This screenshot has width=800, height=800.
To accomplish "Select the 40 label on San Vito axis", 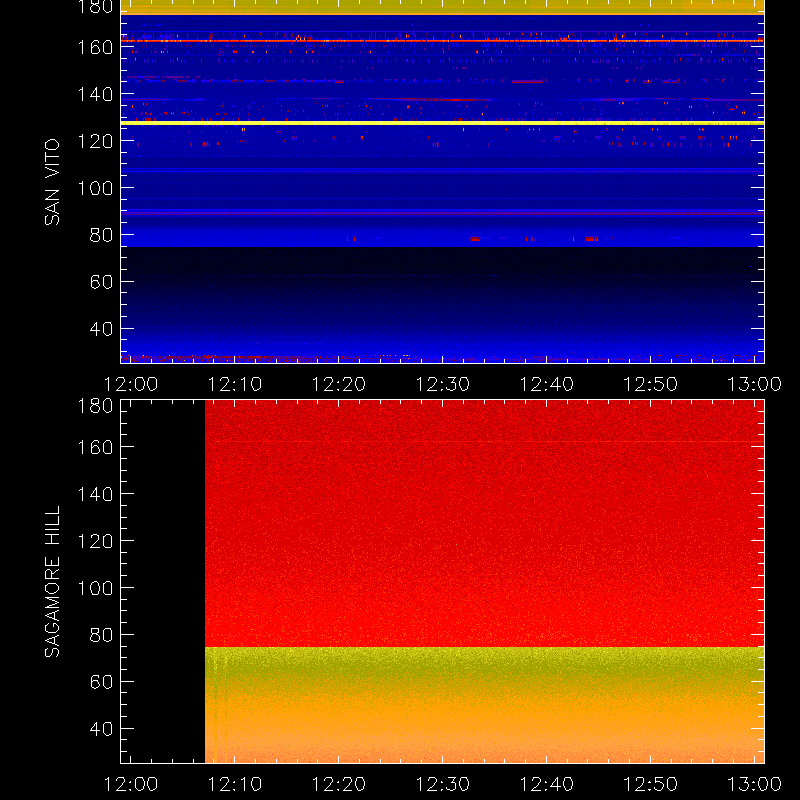I will pyautogui.click(x=101, y=329).
